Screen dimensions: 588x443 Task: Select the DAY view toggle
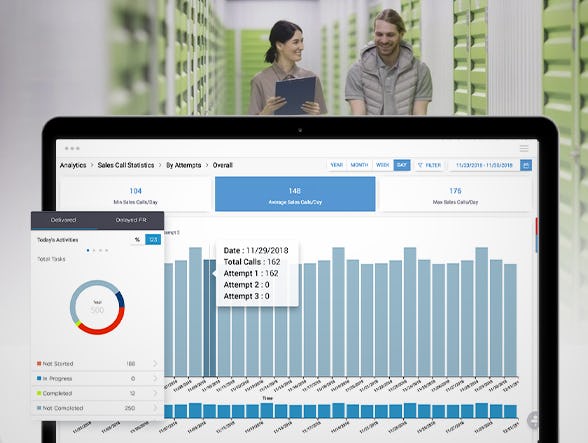coord(402,165)
